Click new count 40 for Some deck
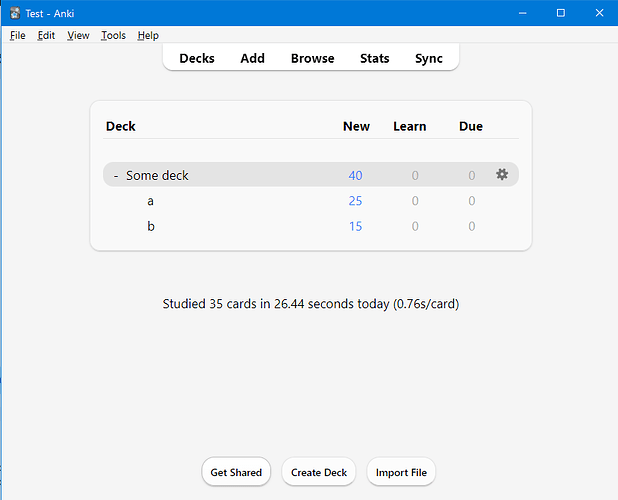The image size is (618, 500). pyautogui.click(x=355, y=175)
